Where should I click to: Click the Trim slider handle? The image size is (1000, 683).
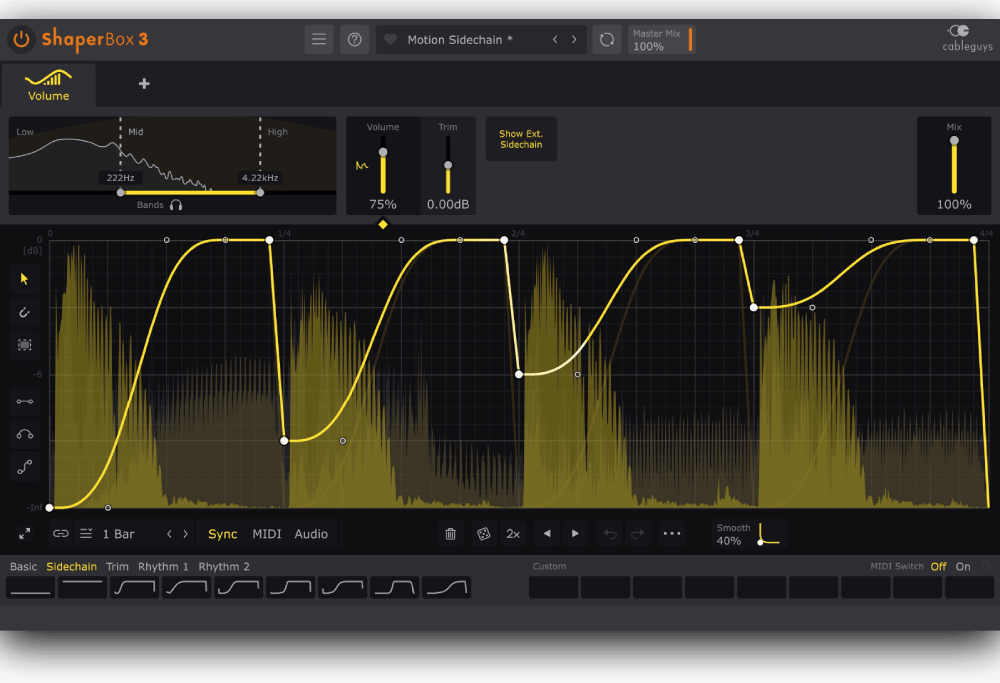tap(448, 165)
